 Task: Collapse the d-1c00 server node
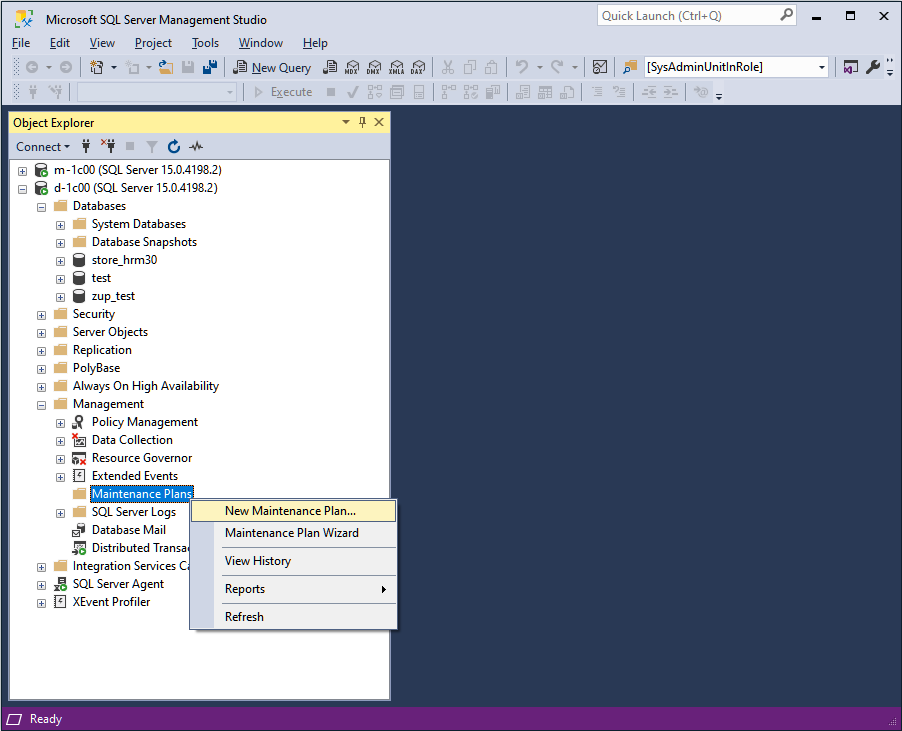(x=22, y=189)
